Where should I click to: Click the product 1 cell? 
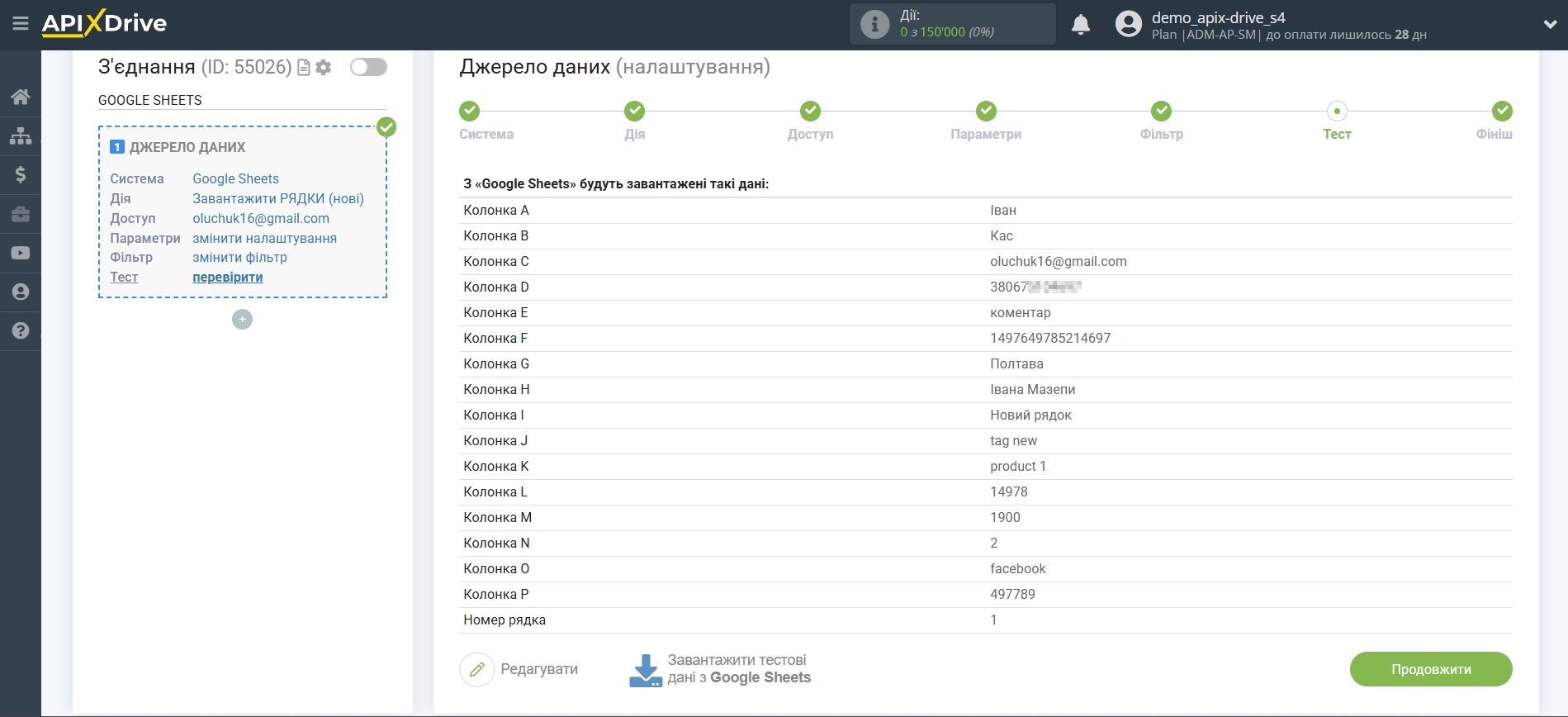click(x=1018, y=466)
